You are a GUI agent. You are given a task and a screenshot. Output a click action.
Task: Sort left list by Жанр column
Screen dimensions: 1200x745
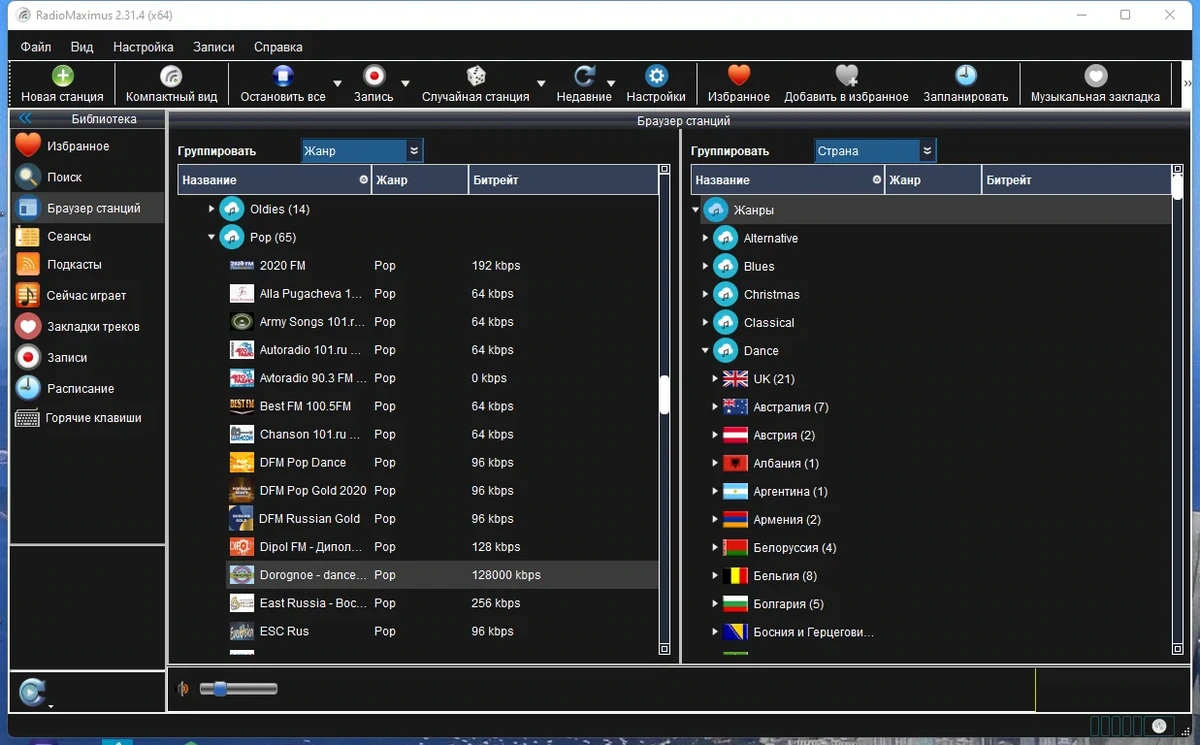pyautogui.click(x=419, y=180)
